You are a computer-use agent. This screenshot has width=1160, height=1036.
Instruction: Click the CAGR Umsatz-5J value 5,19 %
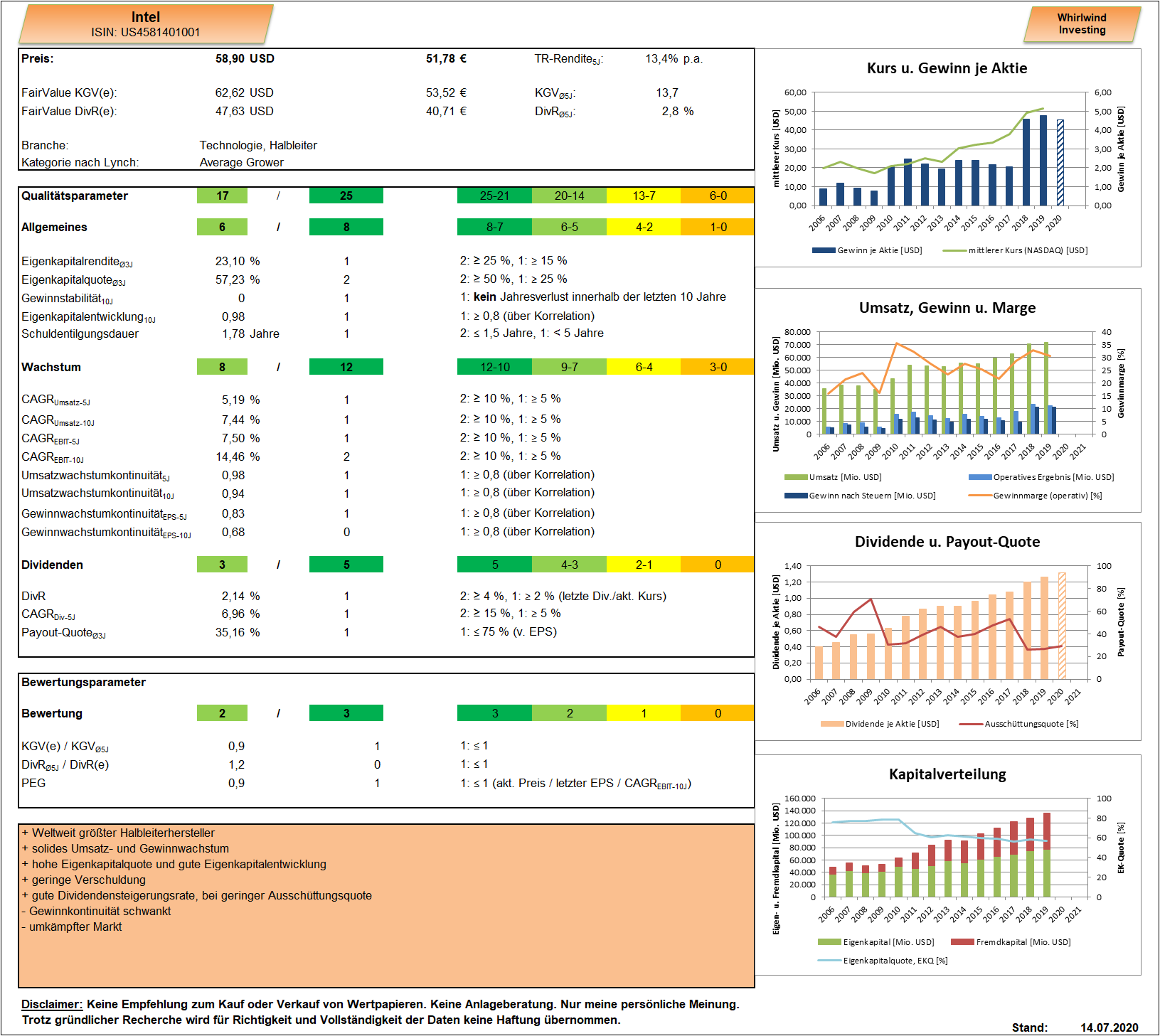(240, 400)
